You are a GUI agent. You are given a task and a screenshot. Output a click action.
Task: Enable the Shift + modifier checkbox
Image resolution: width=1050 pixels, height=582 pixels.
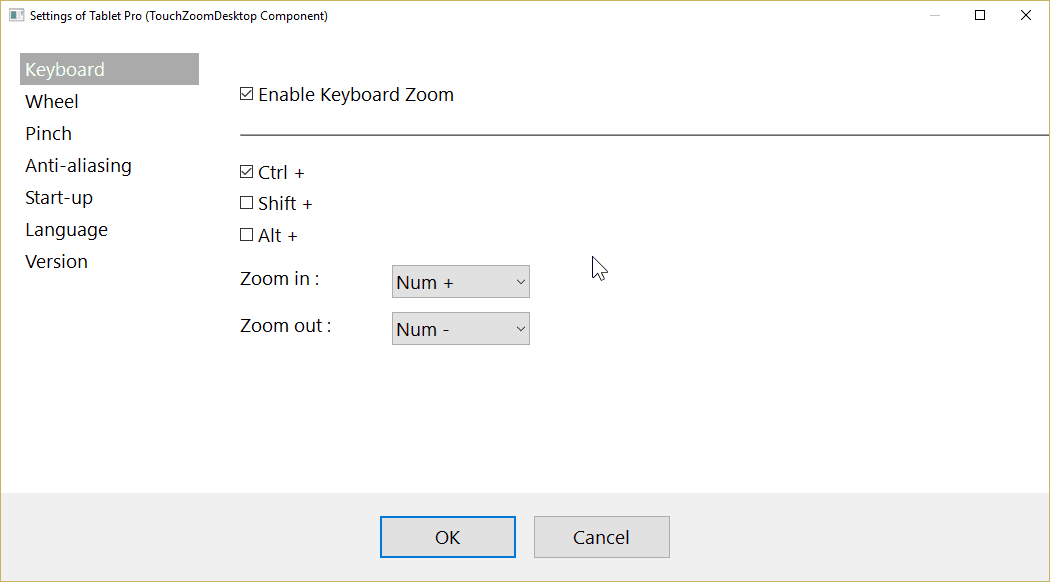point(246,203)
